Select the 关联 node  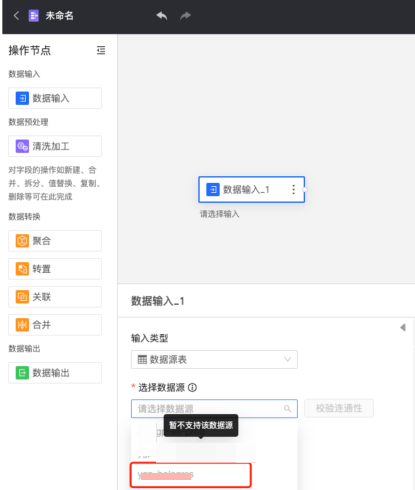[x=55, y=297]
